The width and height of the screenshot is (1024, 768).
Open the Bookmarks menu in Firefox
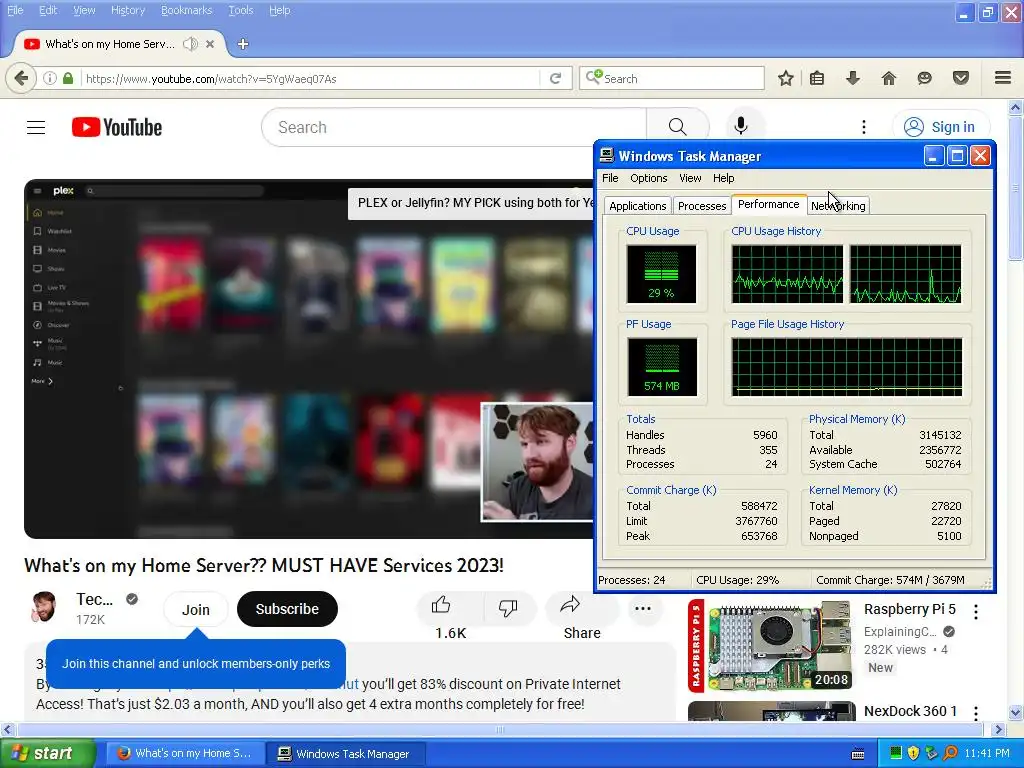(x=186, y=10)
